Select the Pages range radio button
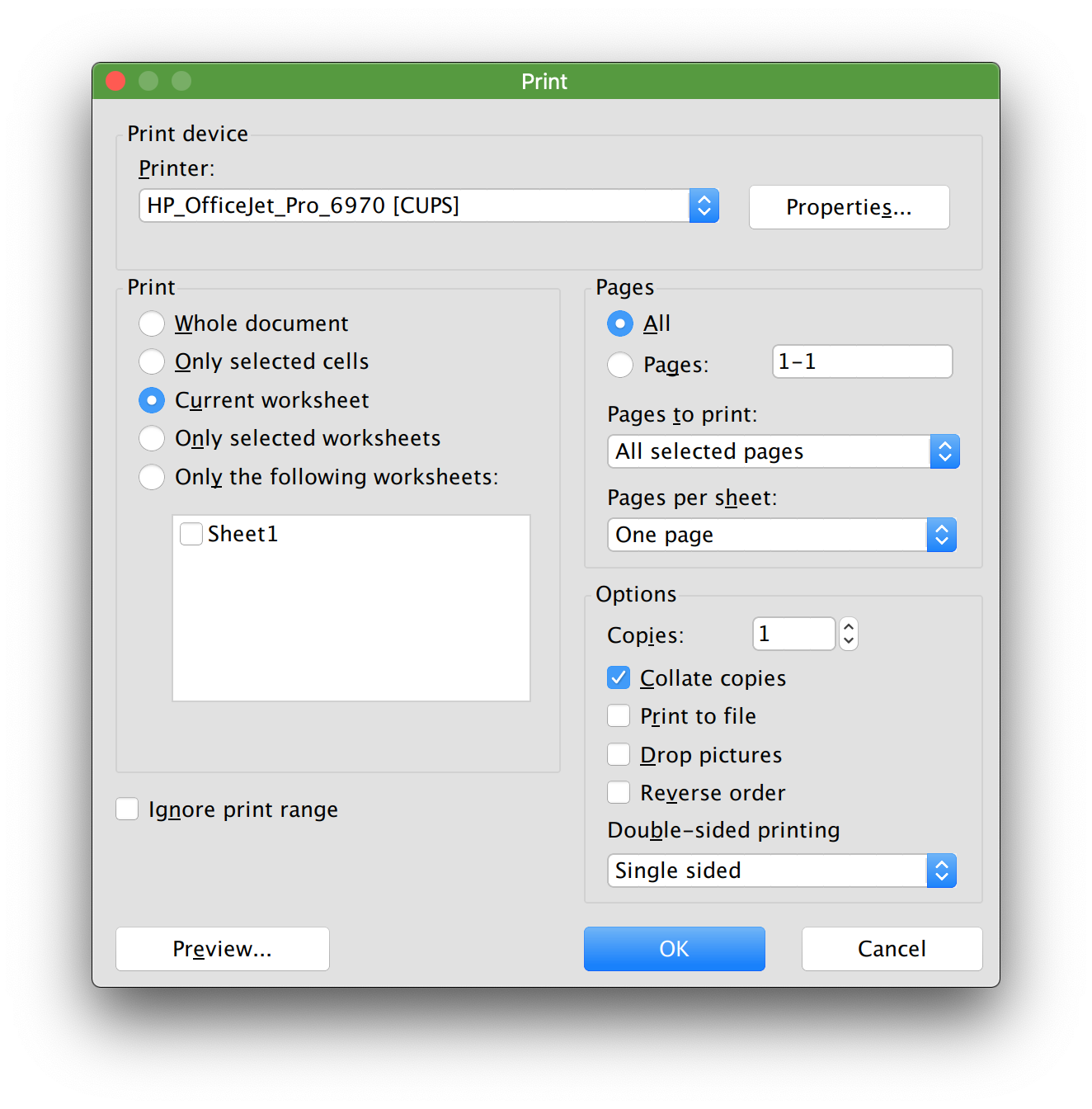The width and height of the screenshot is (1092, 1109). coord(620,365)
